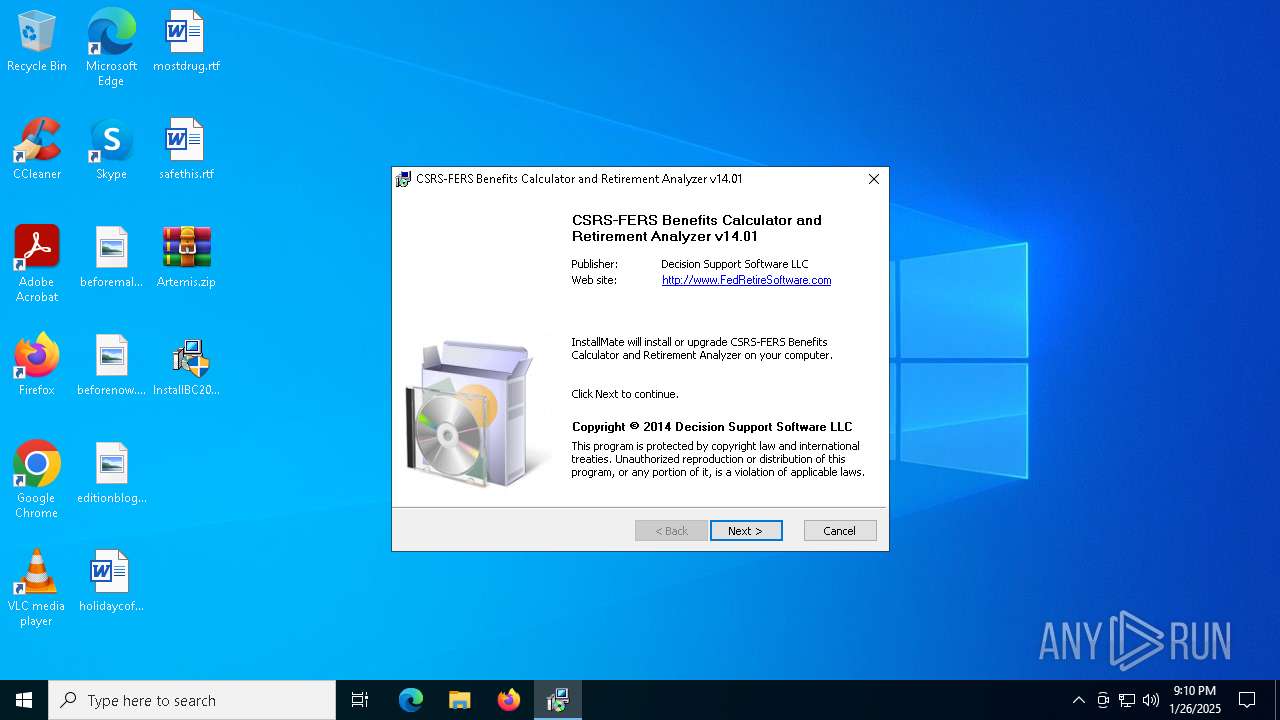Select the mostdrug.rtf document icon
Image resolution: width=1280 pixels, height=720 pixels.
tap(186, 41)
